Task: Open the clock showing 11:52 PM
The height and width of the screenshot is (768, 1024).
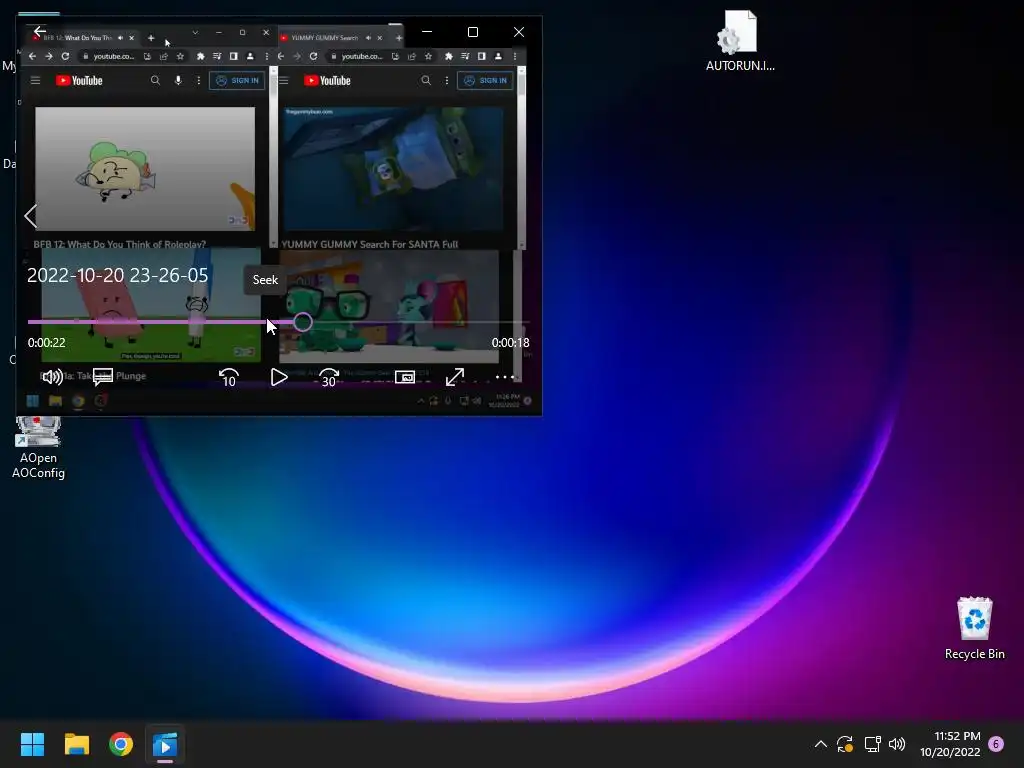Action: point(950,744)
